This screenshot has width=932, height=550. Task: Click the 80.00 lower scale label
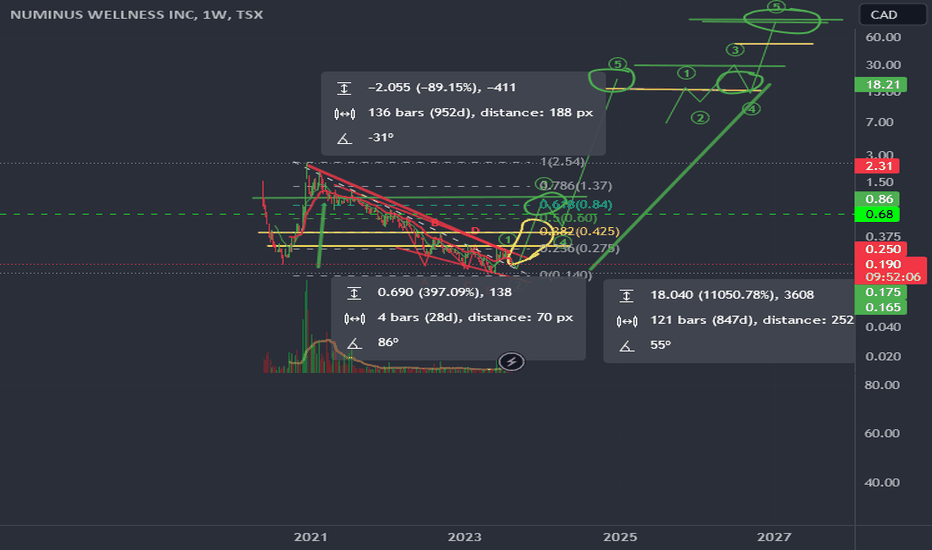(x=882, y=385)
